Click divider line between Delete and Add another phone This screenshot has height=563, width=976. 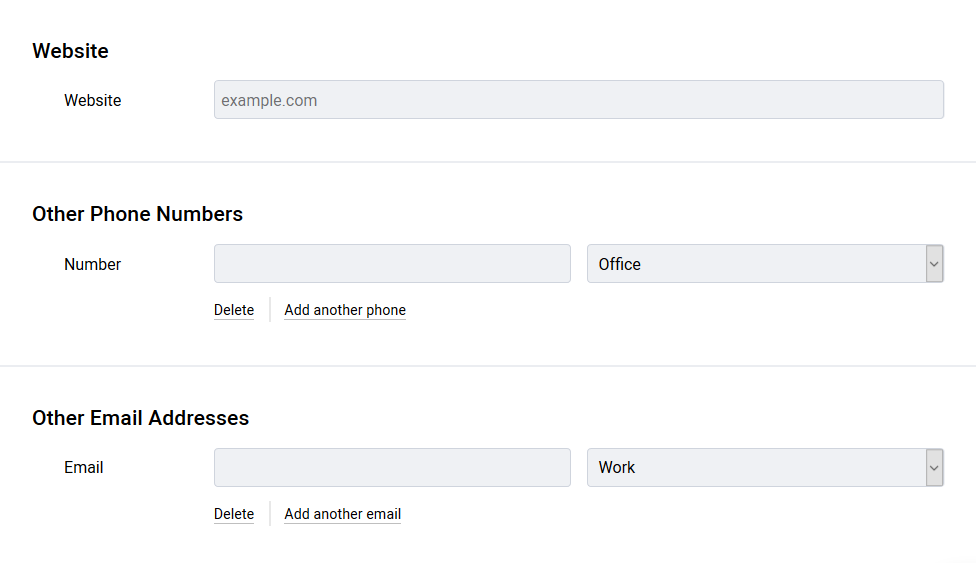[x=270, y=310]
